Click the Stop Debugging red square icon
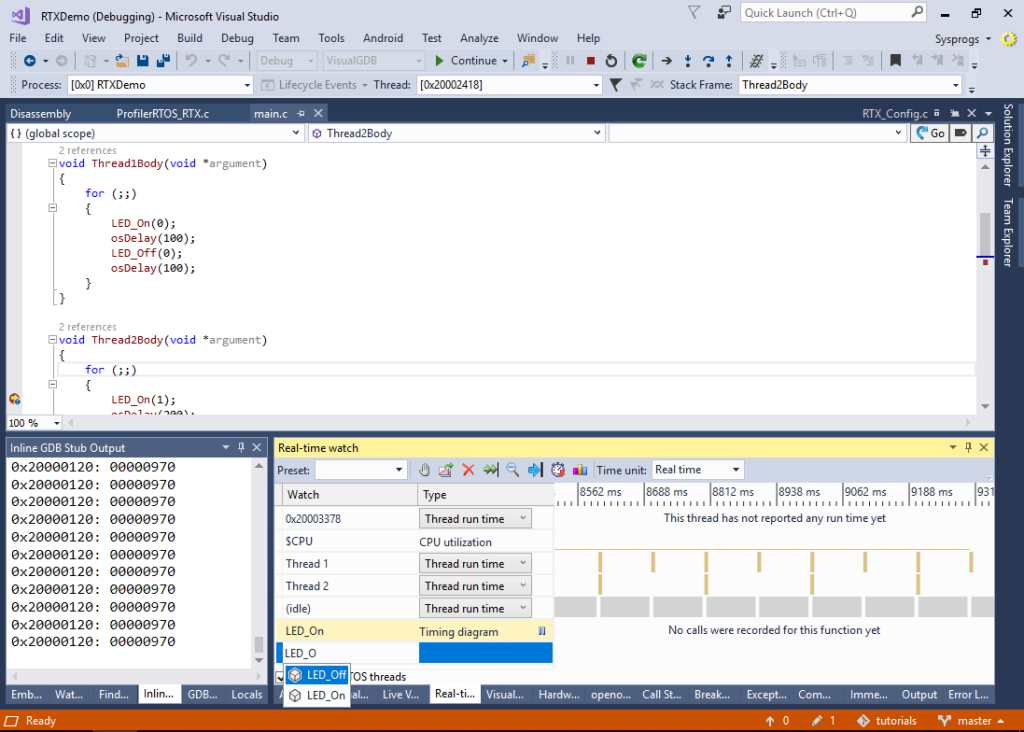 [590, 61]
